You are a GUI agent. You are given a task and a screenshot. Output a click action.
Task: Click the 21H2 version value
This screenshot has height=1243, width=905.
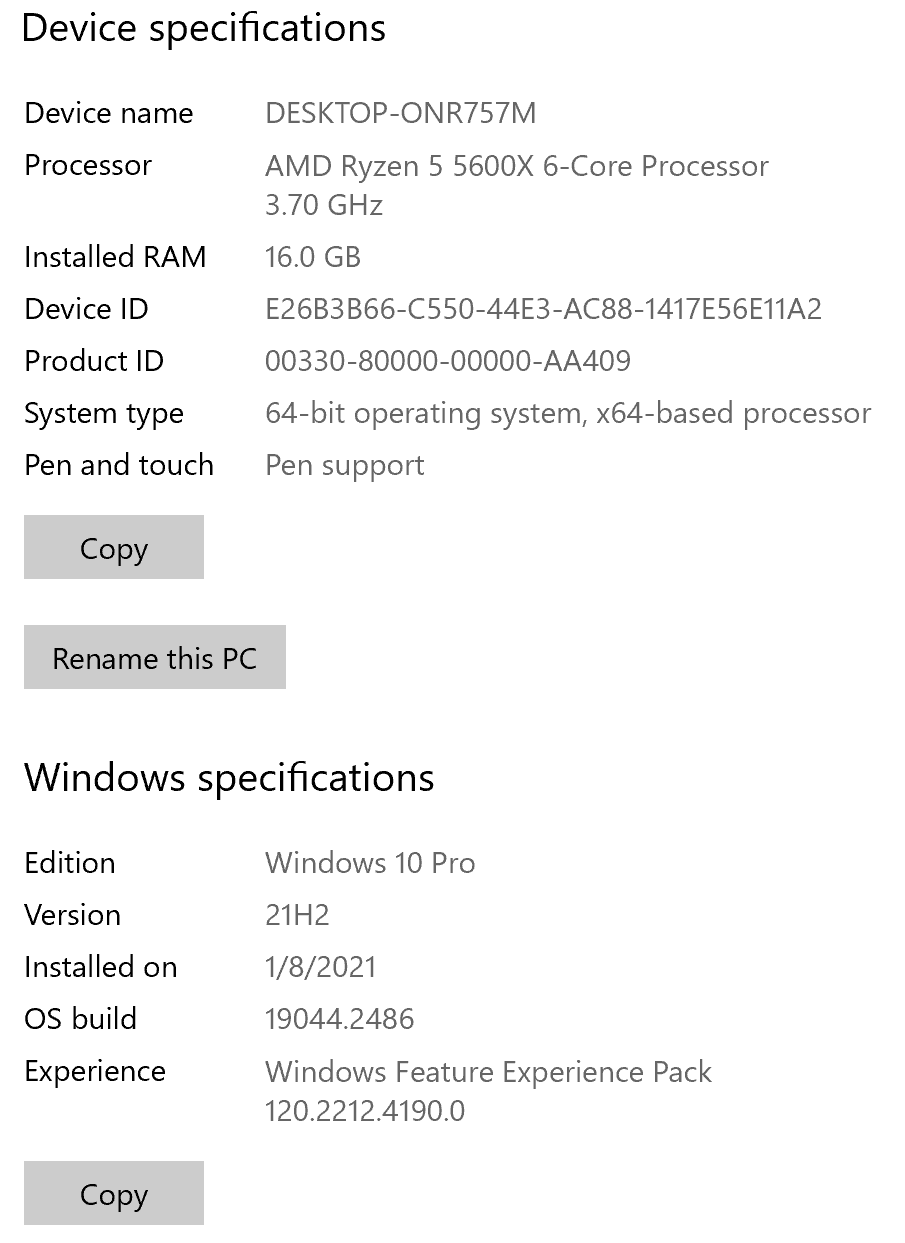297,915
